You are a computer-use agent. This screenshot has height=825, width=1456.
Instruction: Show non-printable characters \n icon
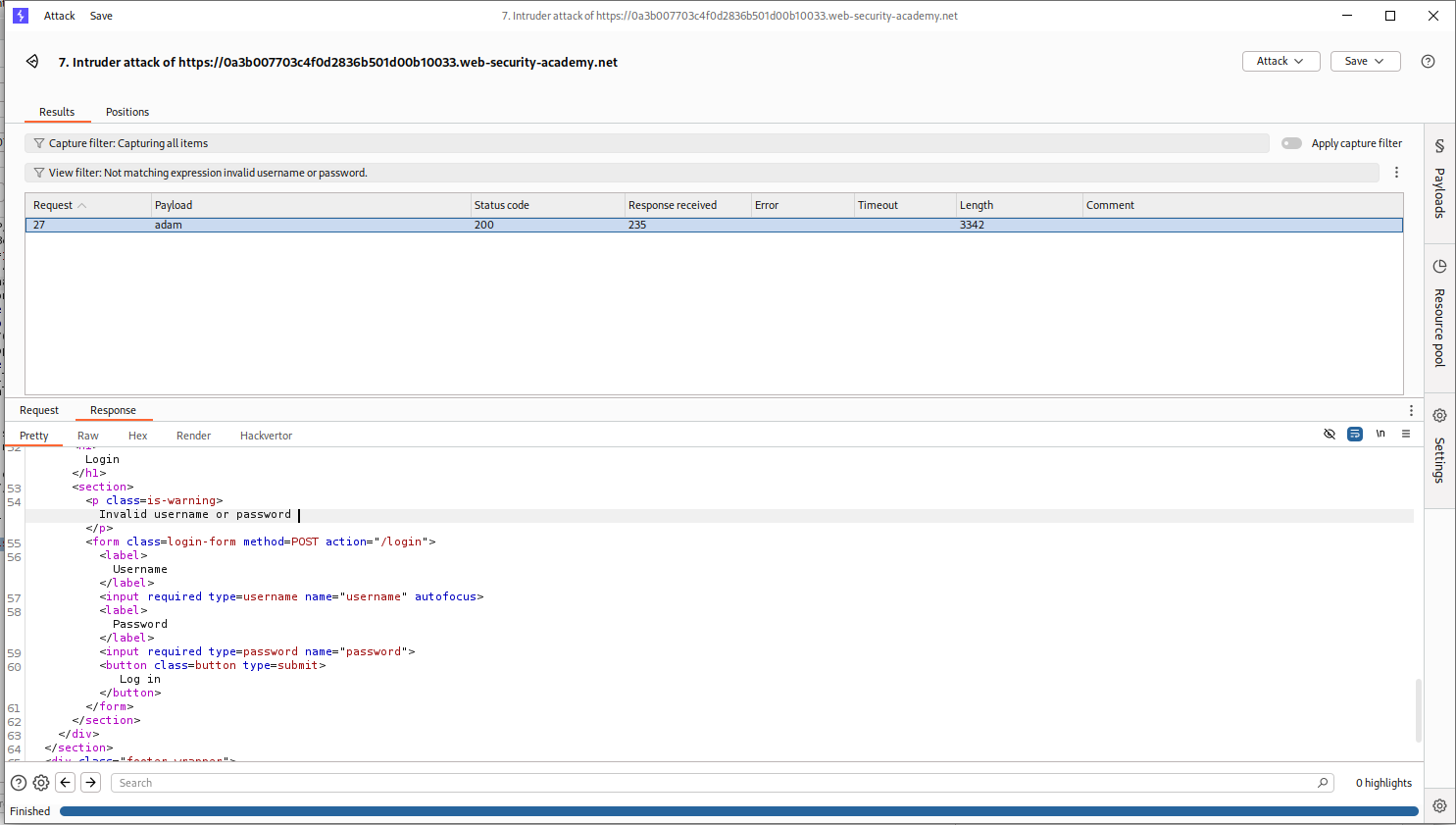tap(1381, 434)
